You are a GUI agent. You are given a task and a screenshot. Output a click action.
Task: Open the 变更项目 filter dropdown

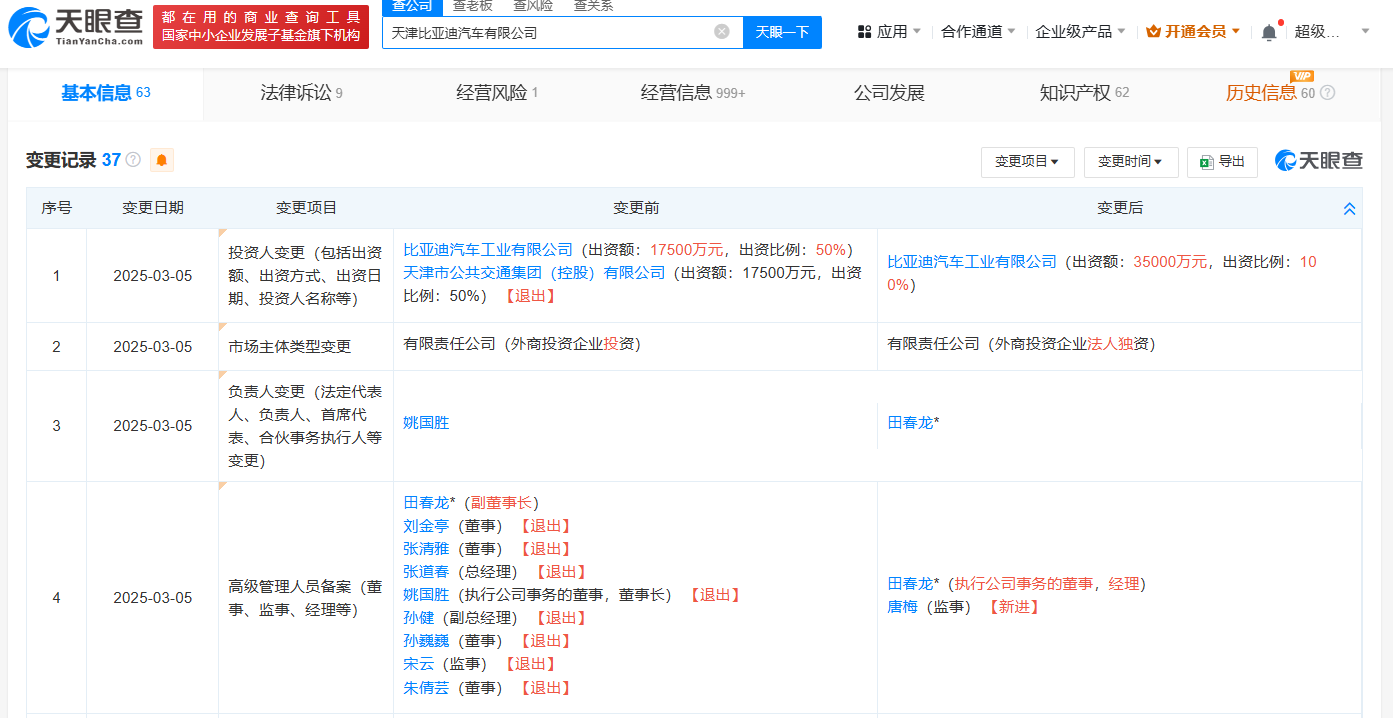pyautogui.click(x=1027, y=162)
